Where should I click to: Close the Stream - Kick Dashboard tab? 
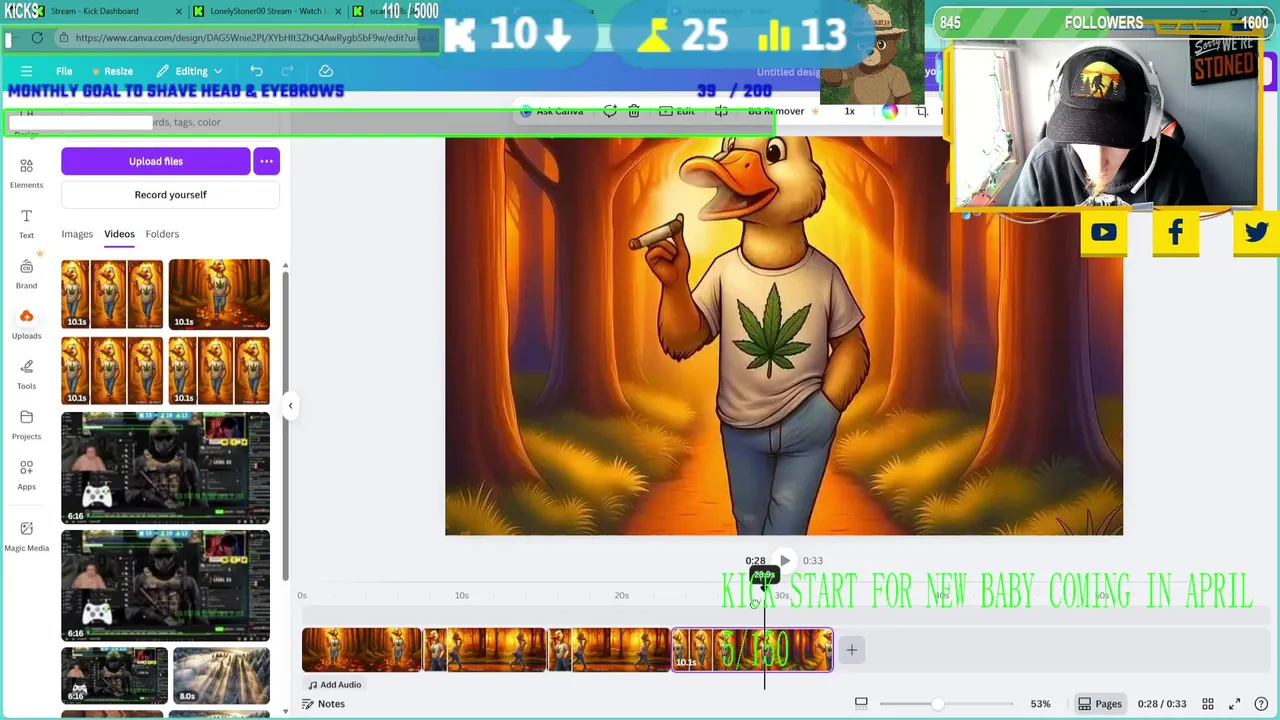click(x=179, y=11)
